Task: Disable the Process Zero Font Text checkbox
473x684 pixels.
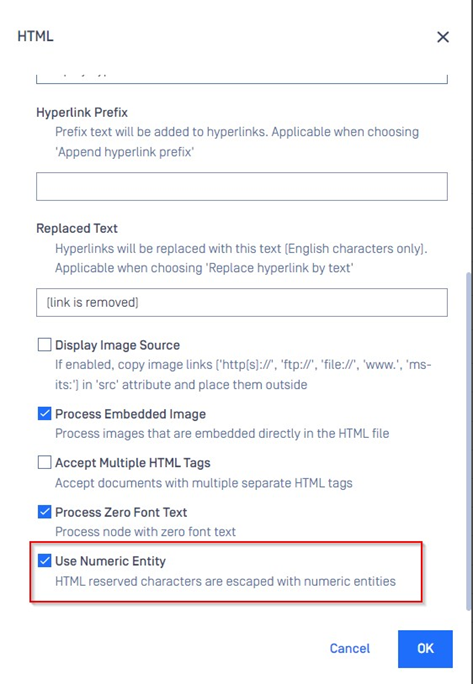Action: click(x=45, y=512)
